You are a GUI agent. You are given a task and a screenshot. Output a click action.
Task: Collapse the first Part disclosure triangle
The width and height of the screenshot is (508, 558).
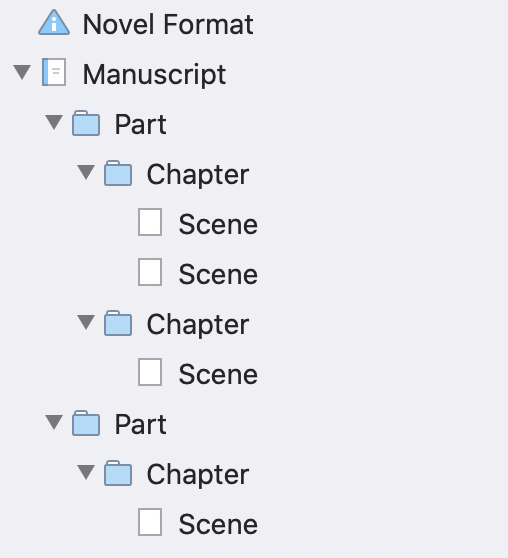click(x=54, y=122)
